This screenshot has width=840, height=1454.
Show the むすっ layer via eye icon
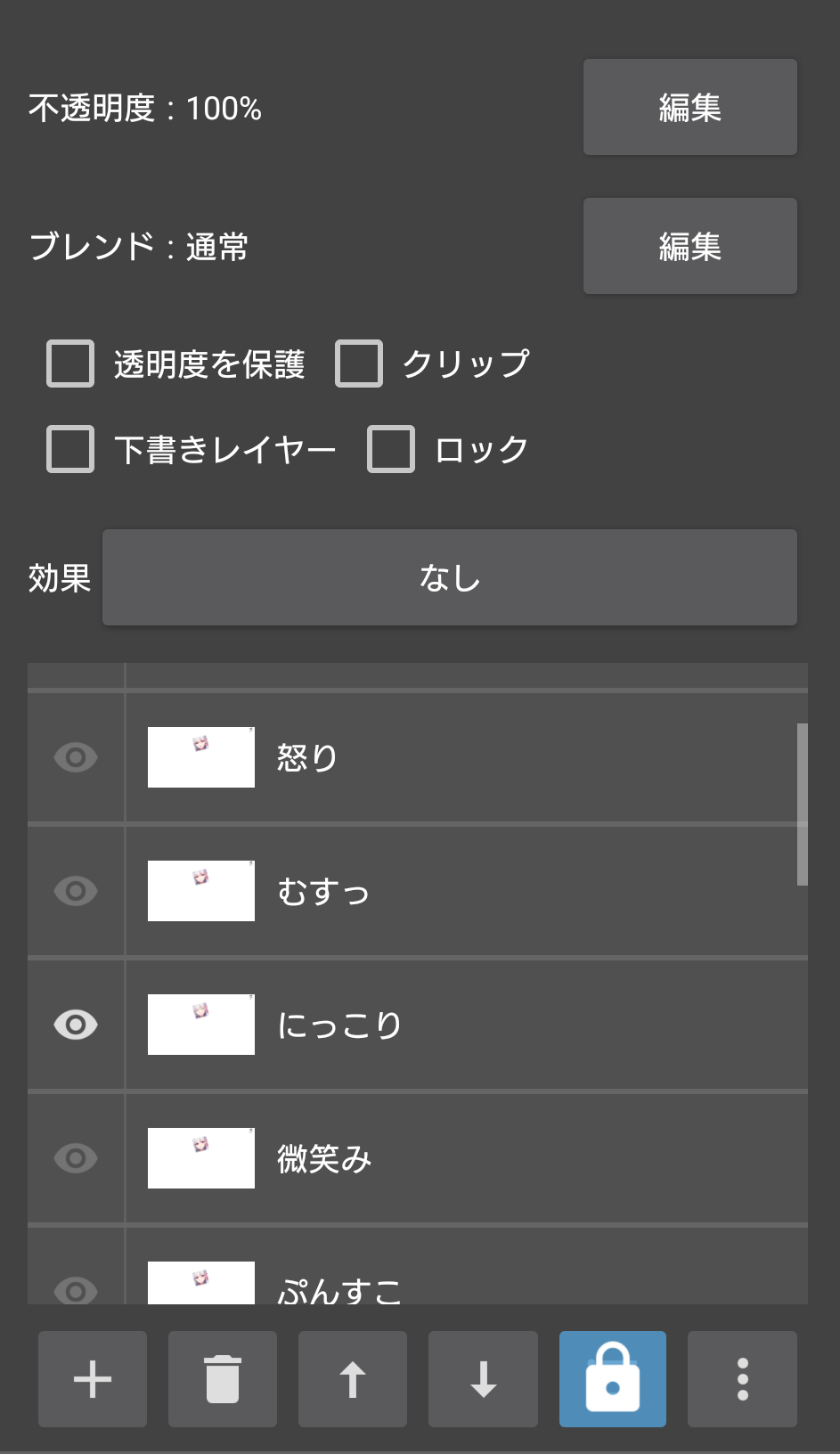coord(76,891)
